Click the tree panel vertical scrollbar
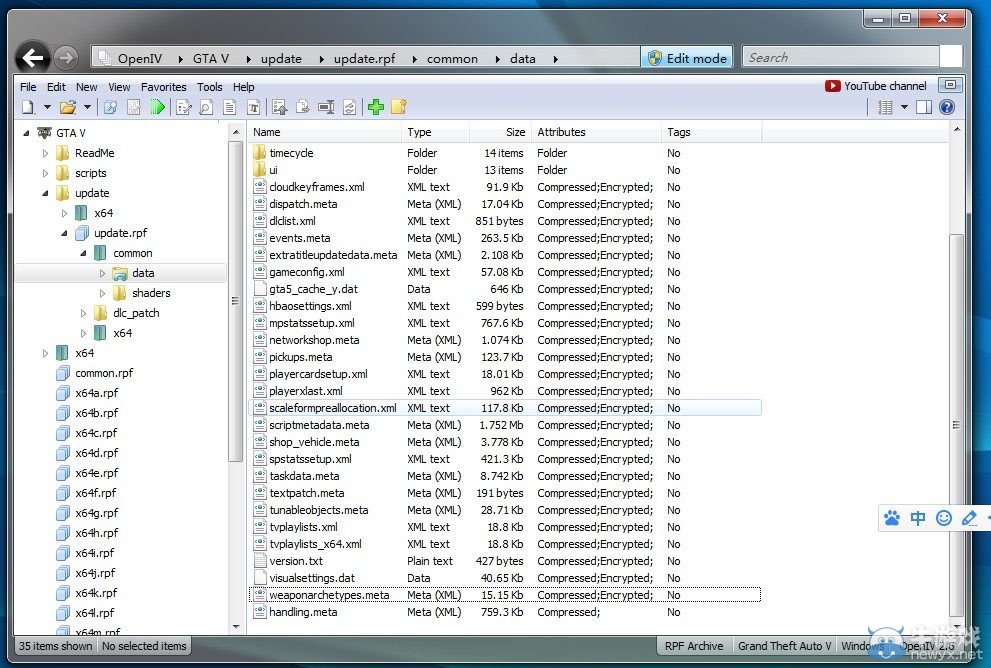This screenshot has width=991, height=668. 235,301
